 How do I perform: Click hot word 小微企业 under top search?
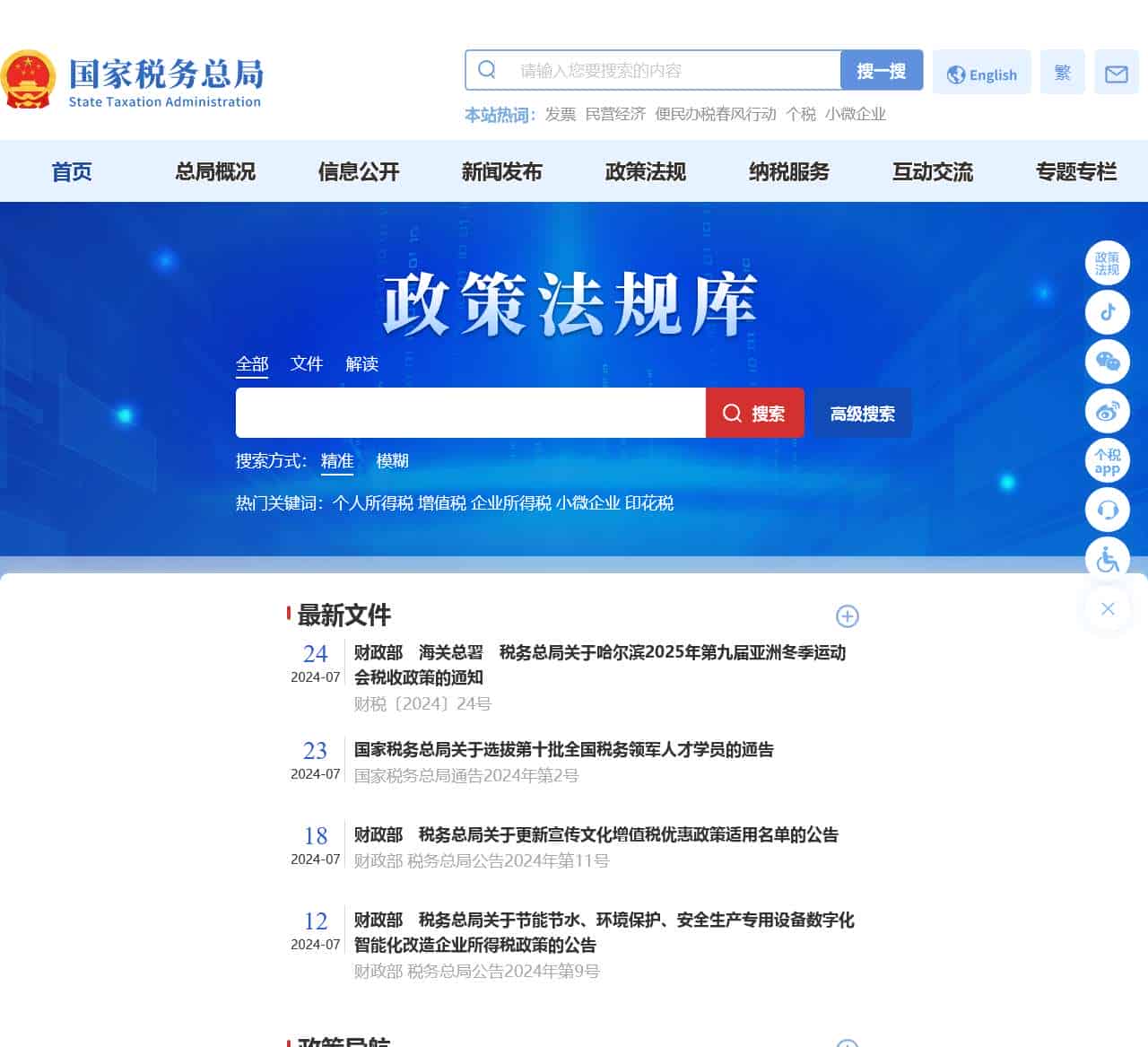[856, 114]
